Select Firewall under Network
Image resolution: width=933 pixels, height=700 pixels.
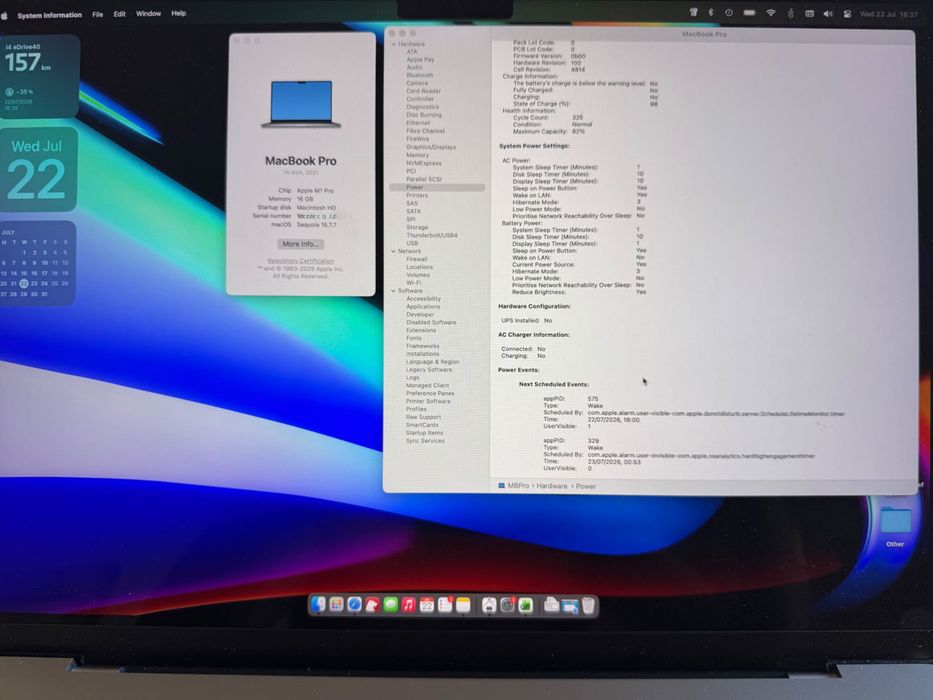click(417, 259)
